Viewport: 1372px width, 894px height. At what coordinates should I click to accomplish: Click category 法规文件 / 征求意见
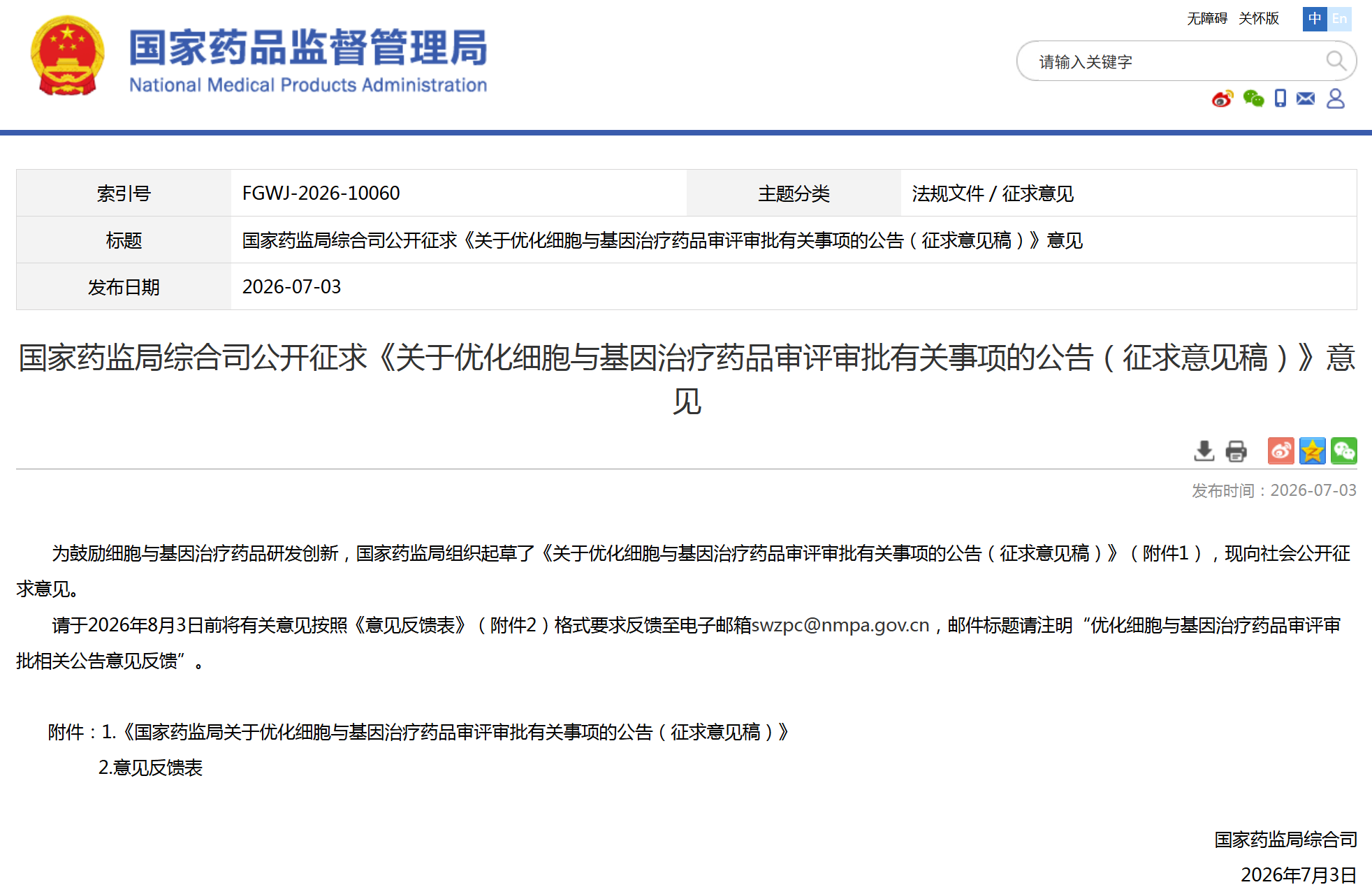click(993, 193)
